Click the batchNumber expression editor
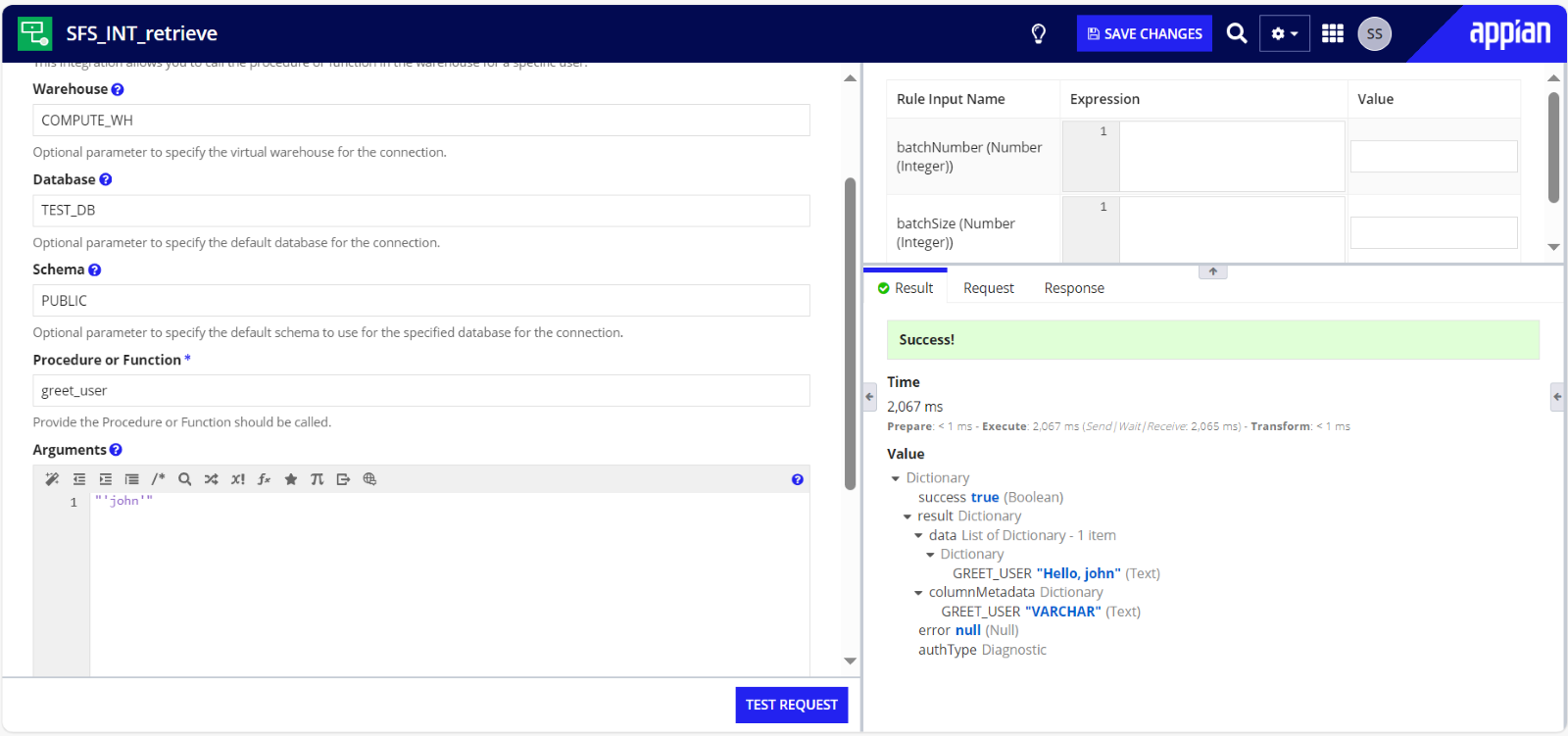This screenshot has height=736, width=1568. tap(1232, 156)
